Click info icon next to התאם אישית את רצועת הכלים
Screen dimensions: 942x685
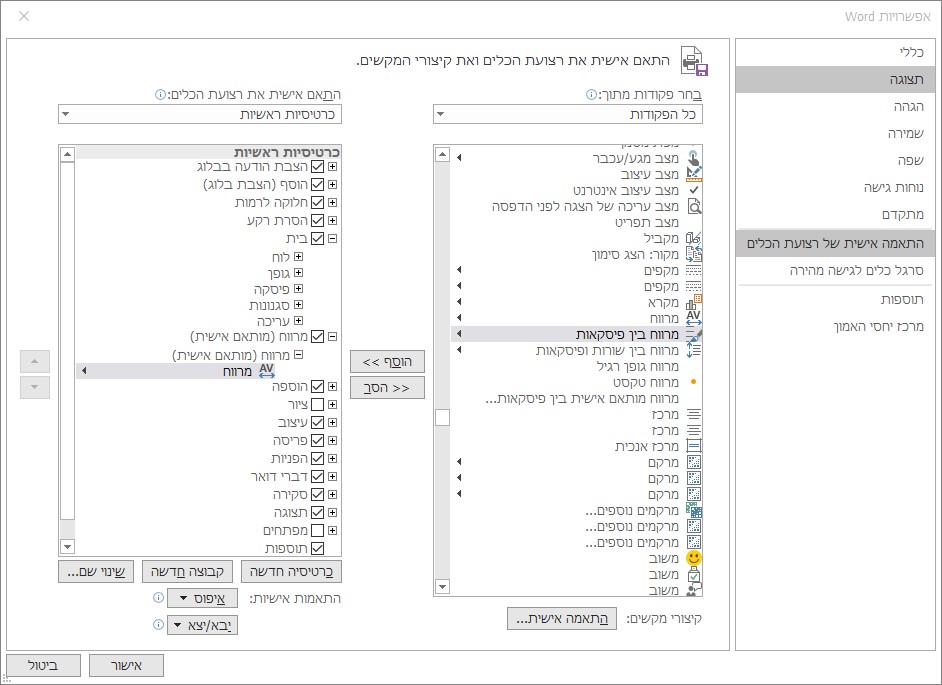click(160, 94)
